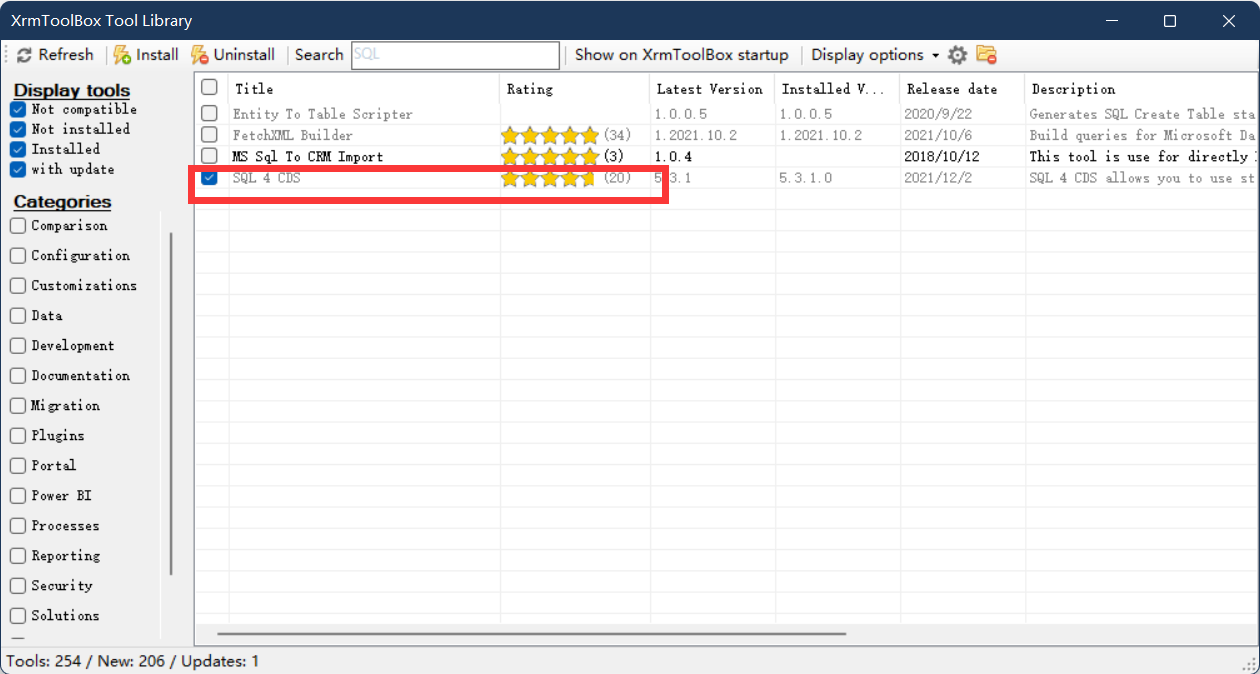Tick checkbox for Entity To Table Scripter

(x=209, y=113)
